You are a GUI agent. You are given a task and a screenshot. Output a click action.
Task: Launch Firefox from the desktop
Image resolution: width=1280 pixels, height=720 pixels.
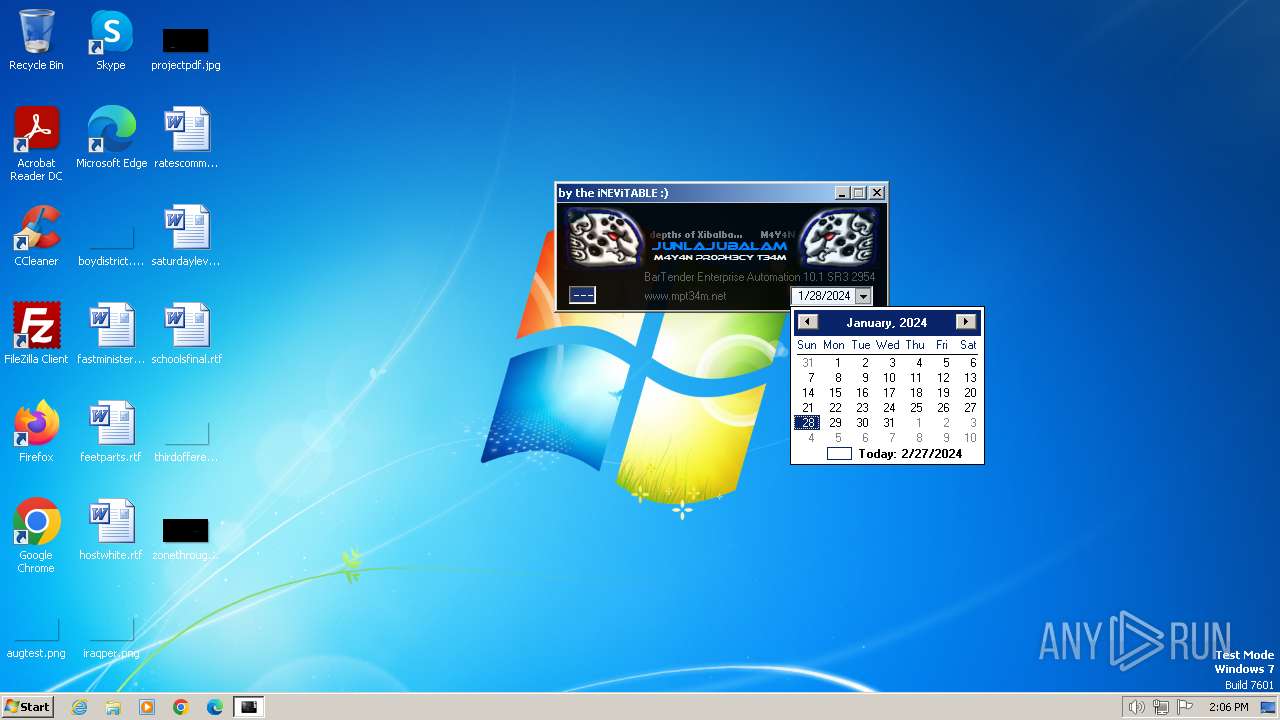click(x=36, y=432)
